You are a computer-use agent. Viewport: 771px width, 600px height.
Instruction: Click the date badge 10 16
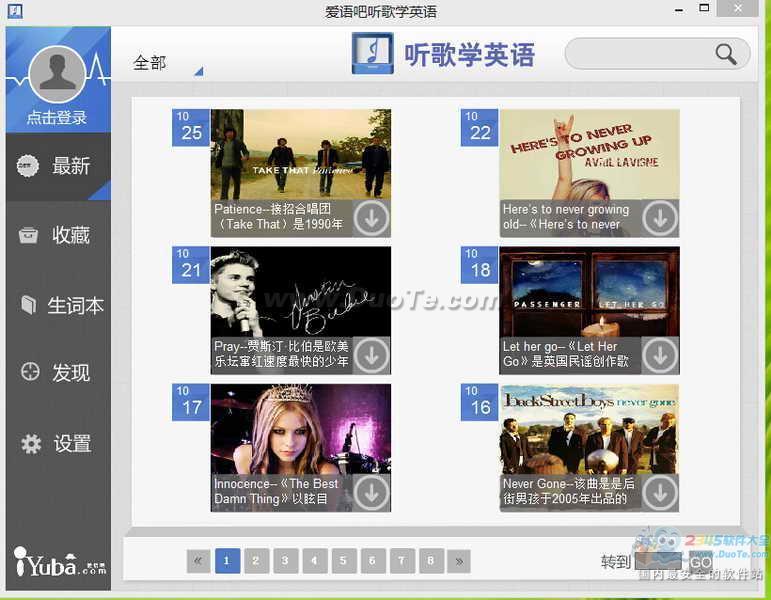coord(479,402)
